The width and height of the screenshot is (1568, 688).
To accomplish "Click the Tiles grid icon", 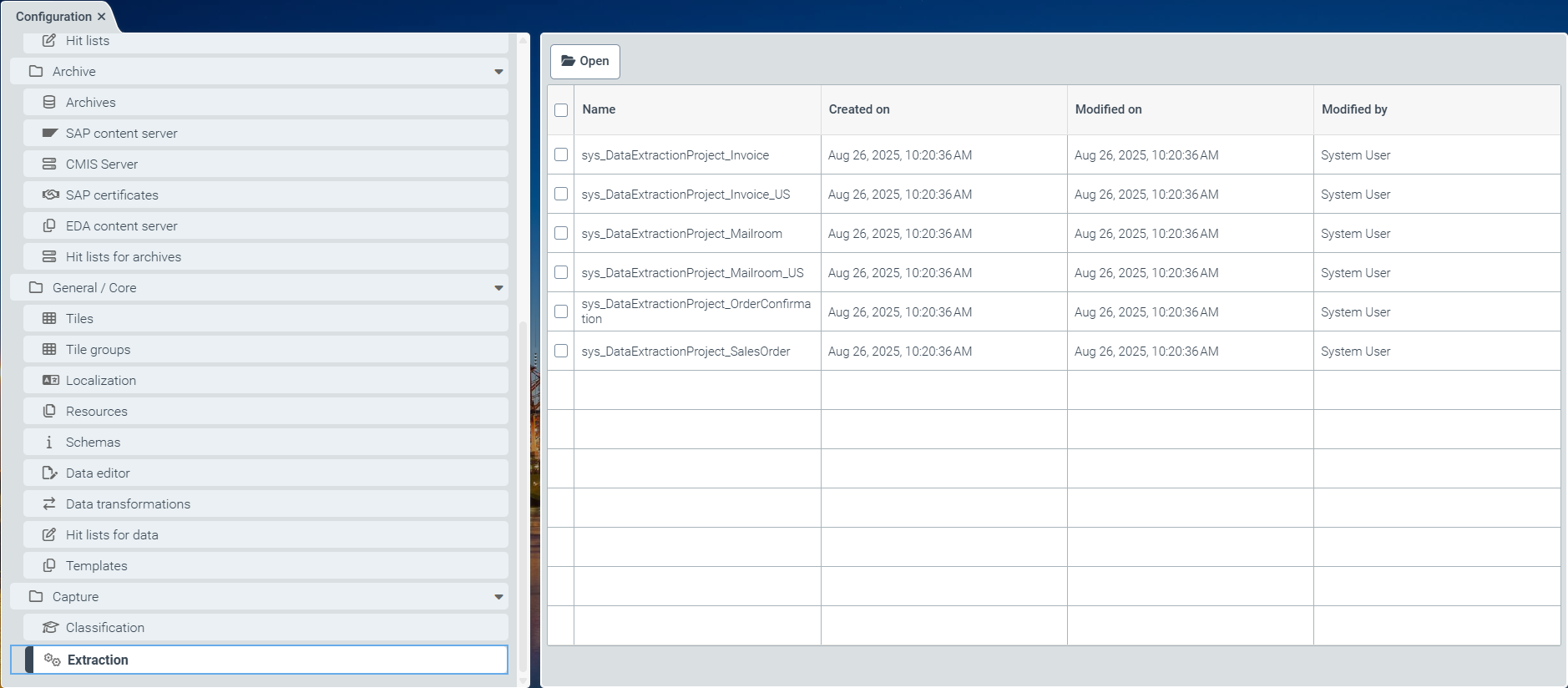I will 49,318.
